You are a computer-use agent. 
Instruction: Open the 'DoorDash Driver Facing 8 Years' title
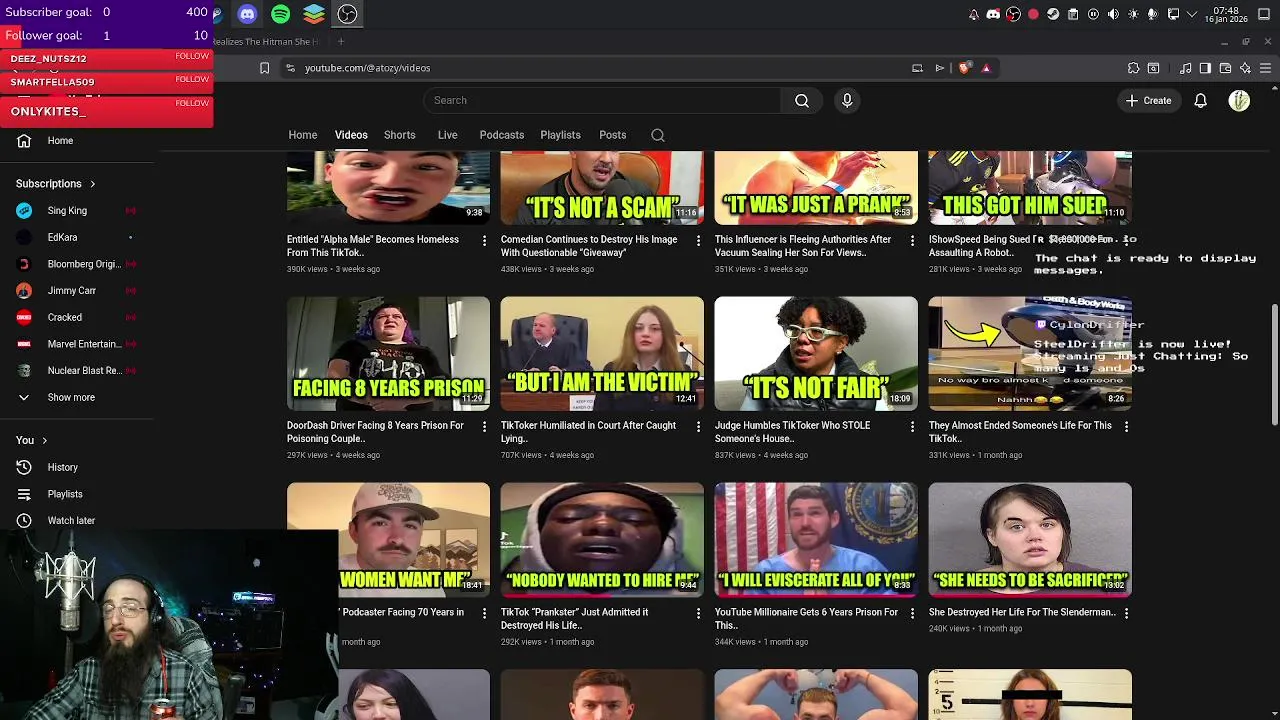point(375,432)
